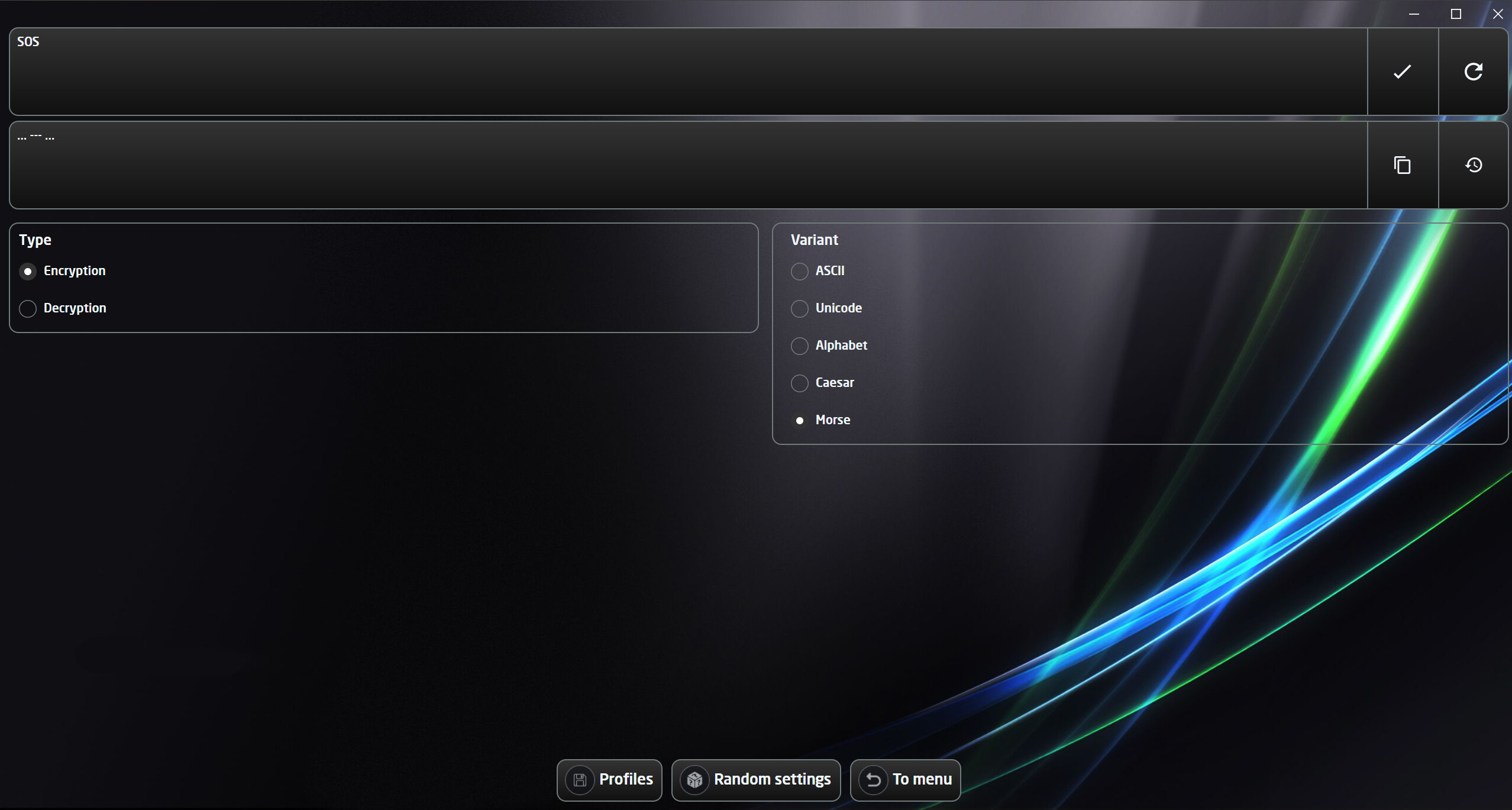Switch to Decryption mode

tap(28, 308)
